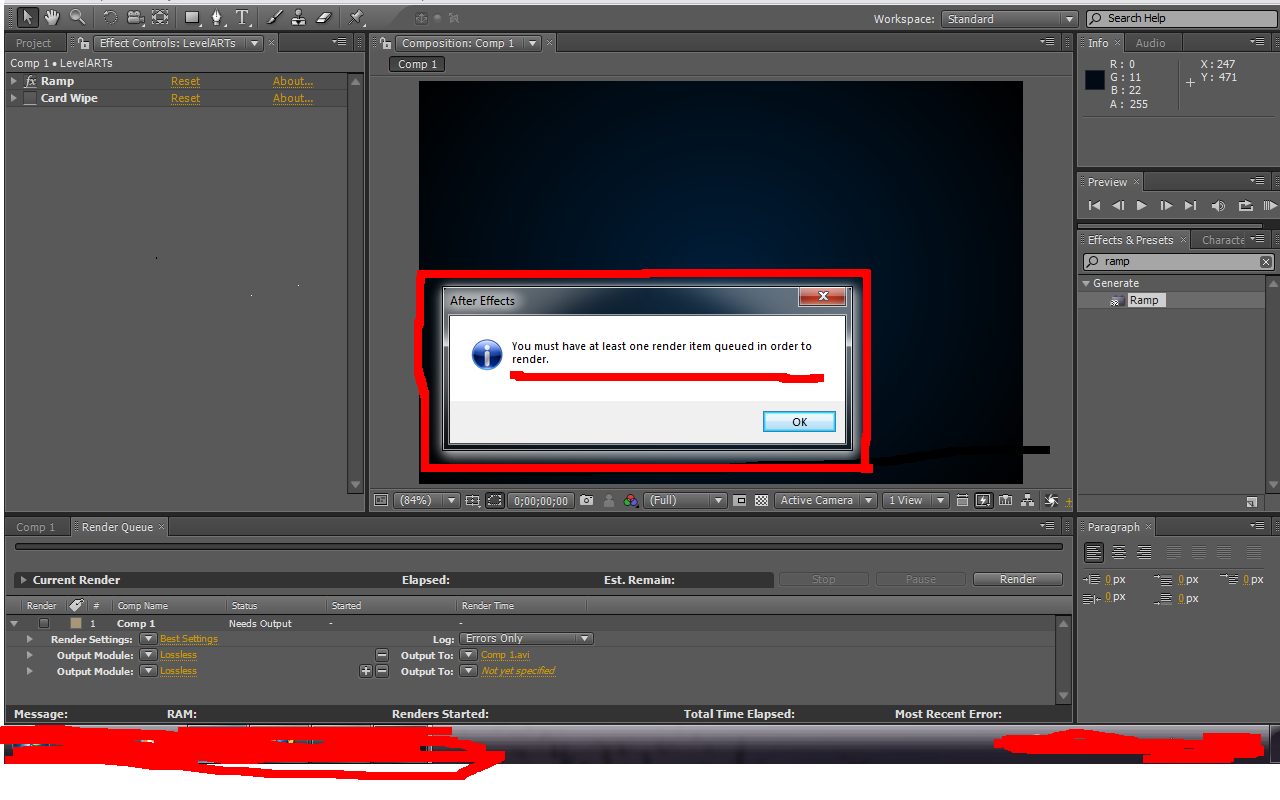Click the effects search field containing ramp
This screenshot has height=800, width=1280.
[1179, 262]
